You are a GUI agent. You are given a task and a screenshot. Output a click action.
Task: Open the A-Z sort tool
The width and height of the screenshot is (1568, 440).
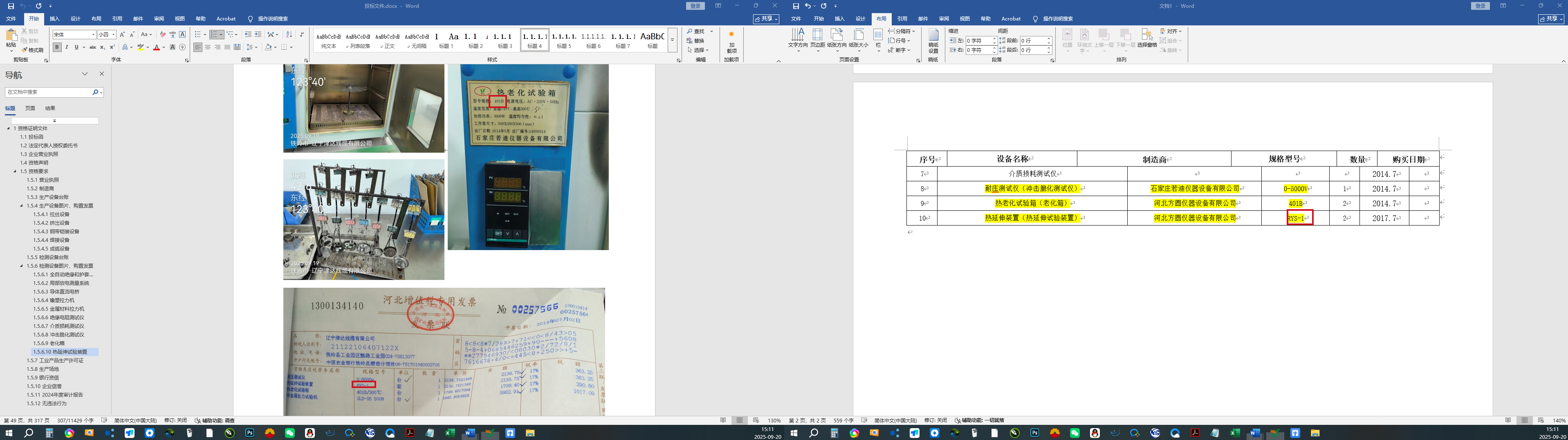289,35
